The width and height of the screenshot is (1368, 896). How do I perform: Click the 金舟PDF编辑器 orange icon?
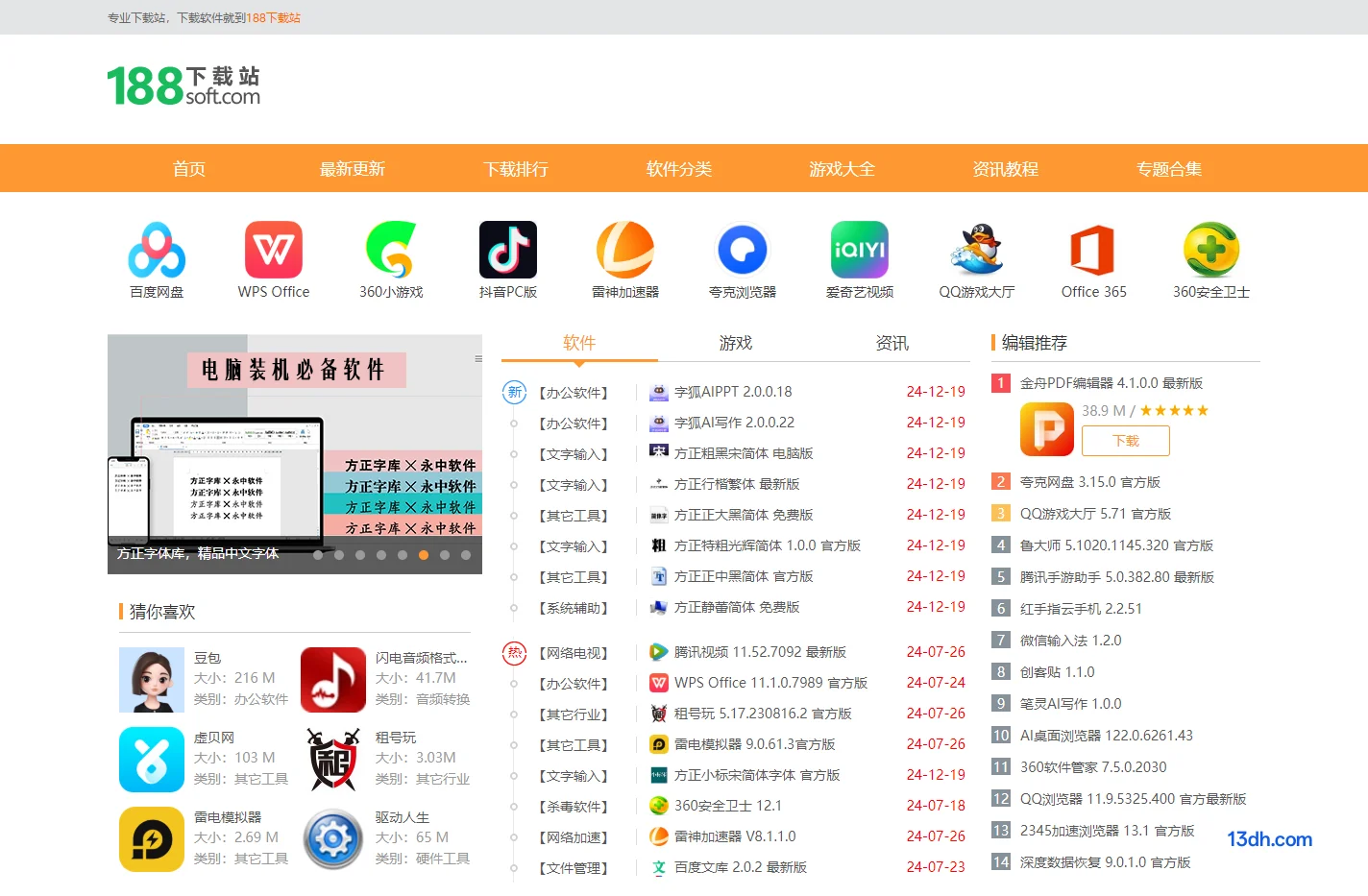1047,428
